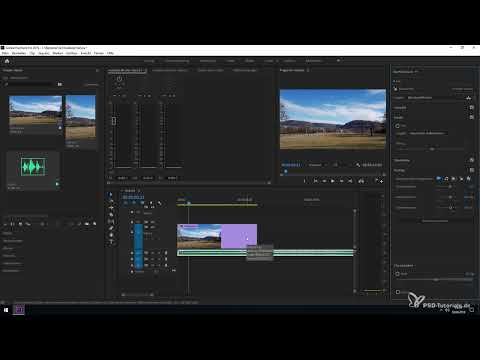Viewport: 480px width, 360px height.
Task: Select the green audio clip in timeline
Action: (x=265, y=253)
